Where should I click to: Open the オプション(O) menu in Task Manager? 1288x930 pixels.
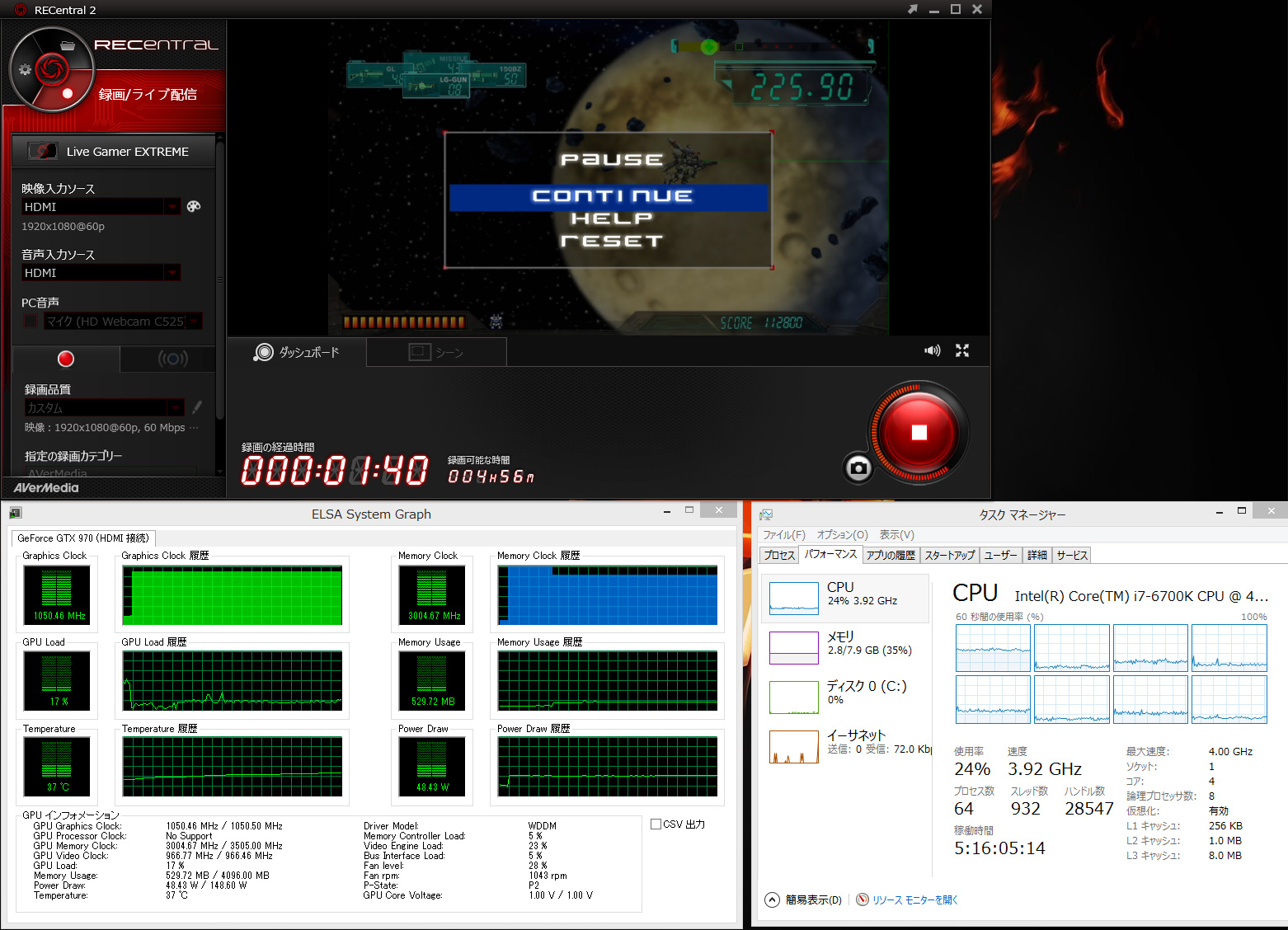[842, 535]
